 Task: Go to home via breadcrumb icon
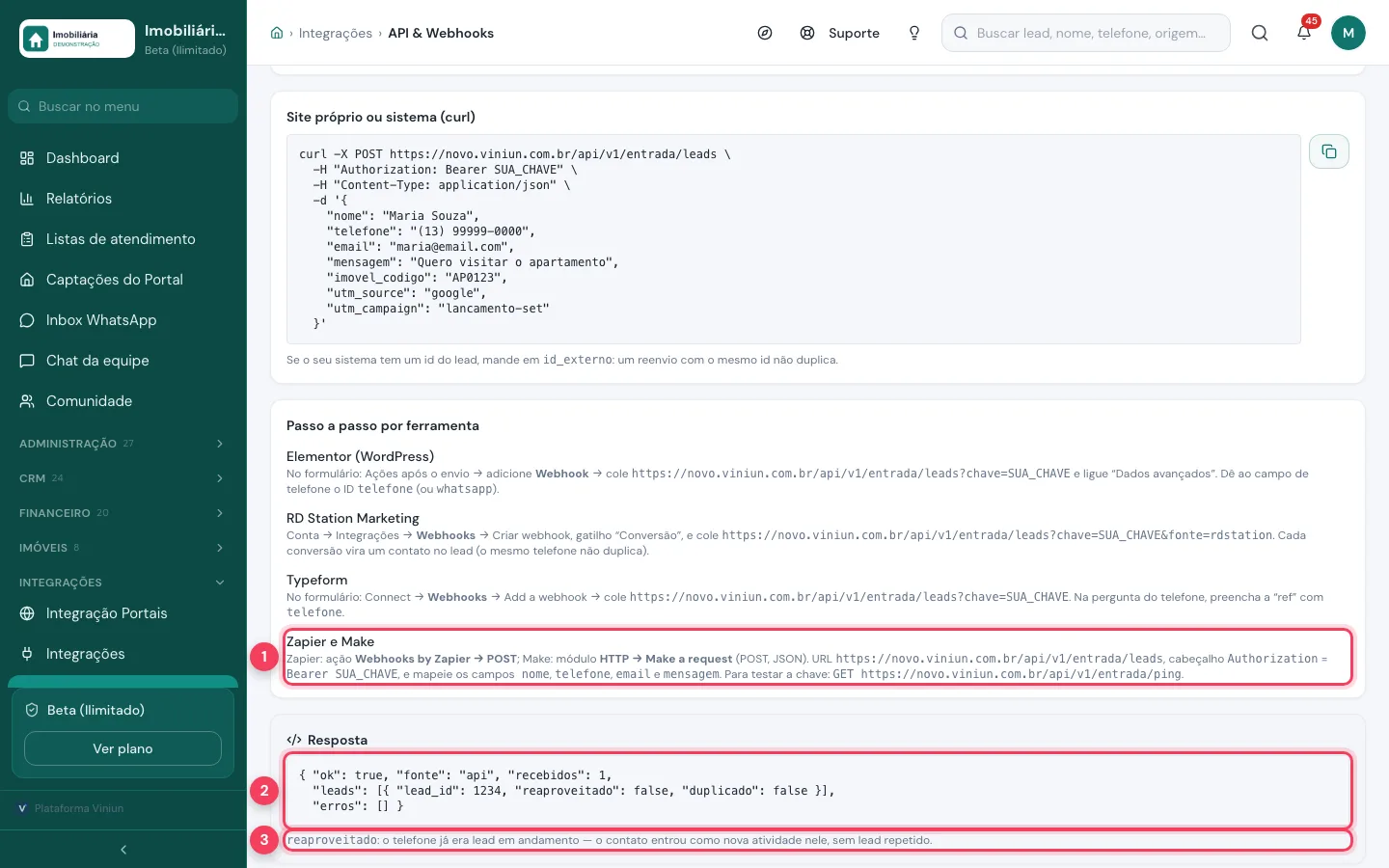pos(277,33)
